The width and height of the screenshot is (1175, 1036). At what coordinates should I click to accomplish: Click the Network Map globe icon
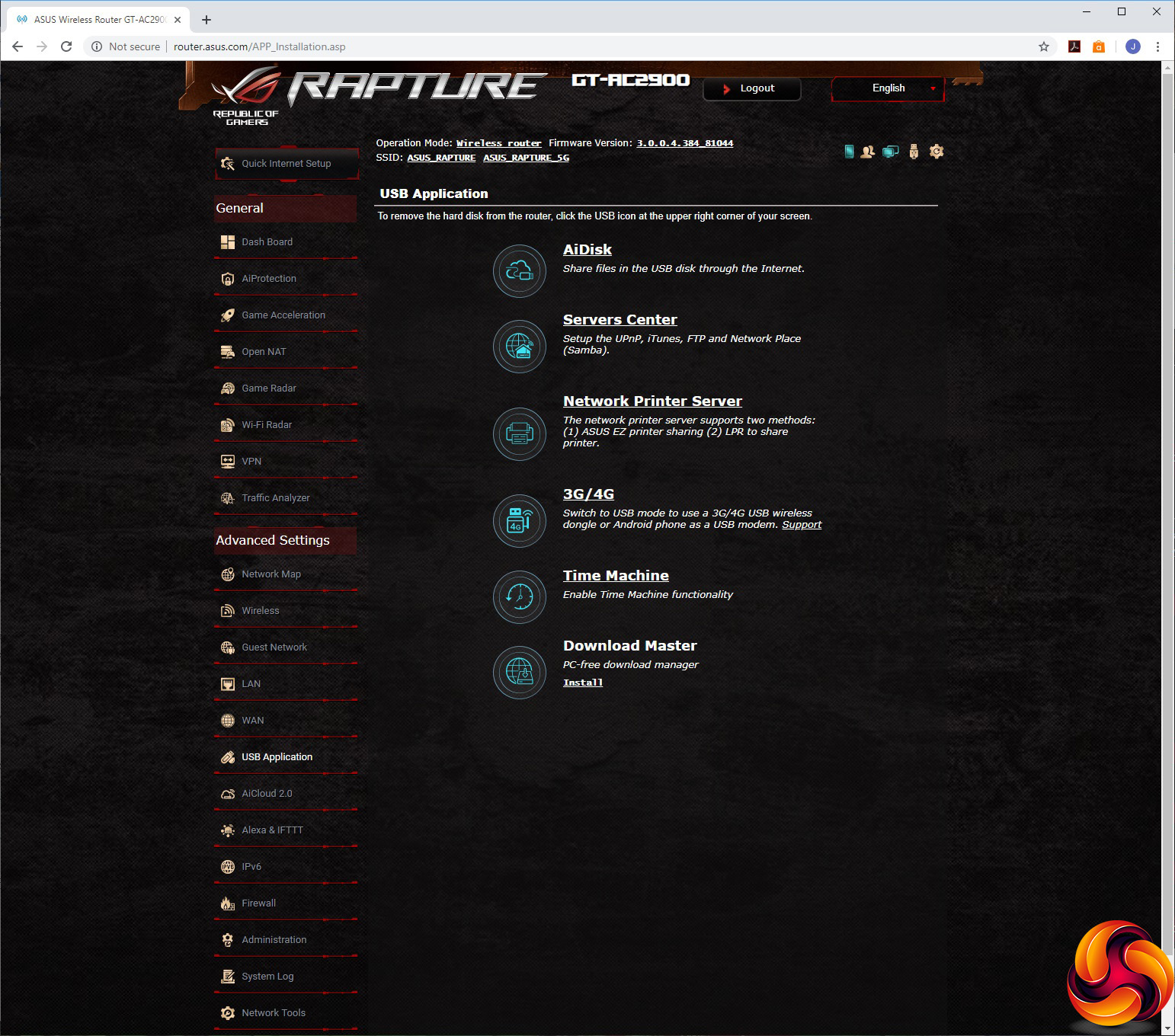coord(228,574)
